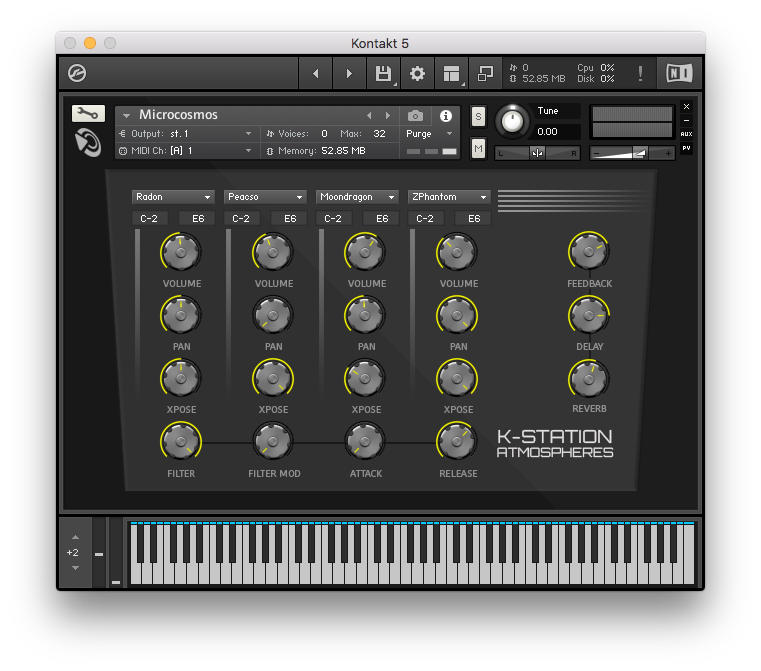This screenshot has height=671, width=761.
Task: Expand the instrument menu triangle beside Microcosmos
Action: (126, 115)
